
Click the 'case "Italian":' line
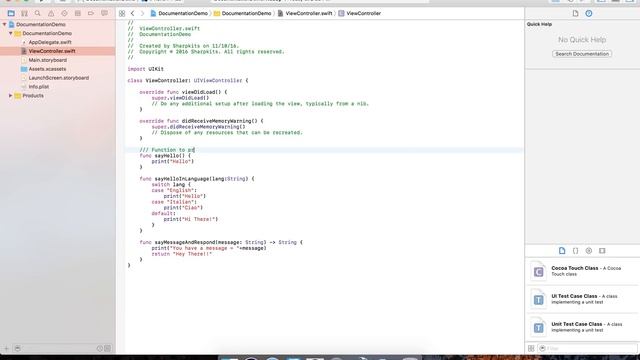coord(174,202)
